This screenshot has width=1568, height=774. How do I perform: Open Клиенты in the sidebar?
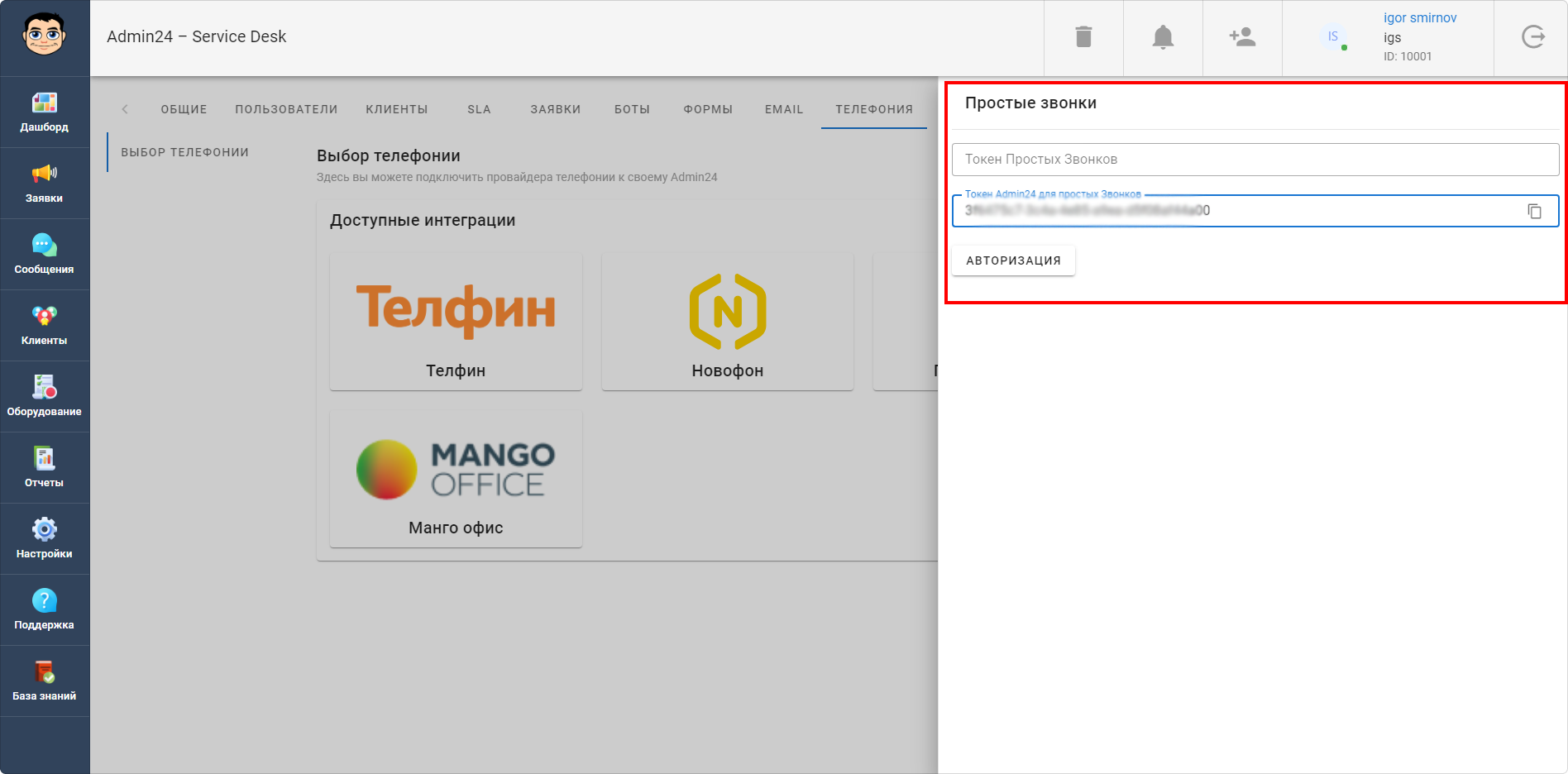(x=45, y=326)
